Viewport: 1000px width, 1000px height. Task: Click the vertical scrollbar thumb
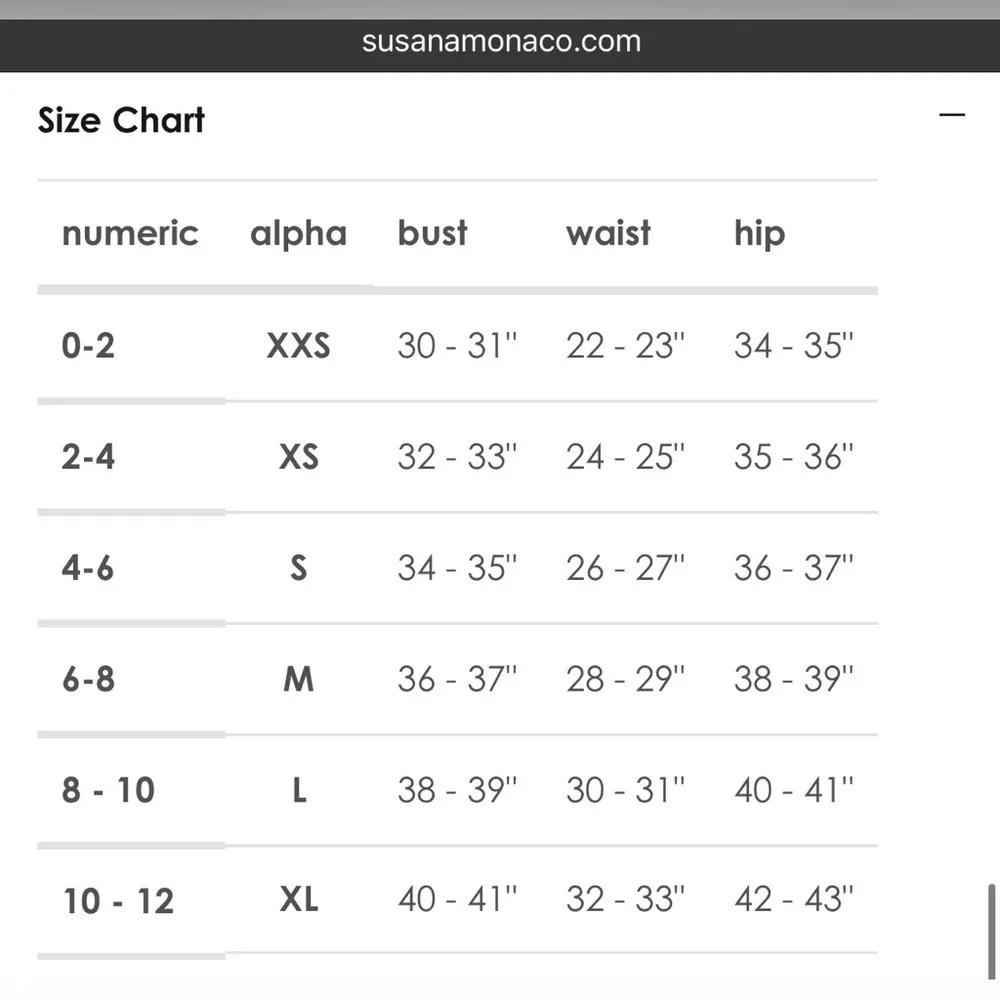[x=992, y=930]
